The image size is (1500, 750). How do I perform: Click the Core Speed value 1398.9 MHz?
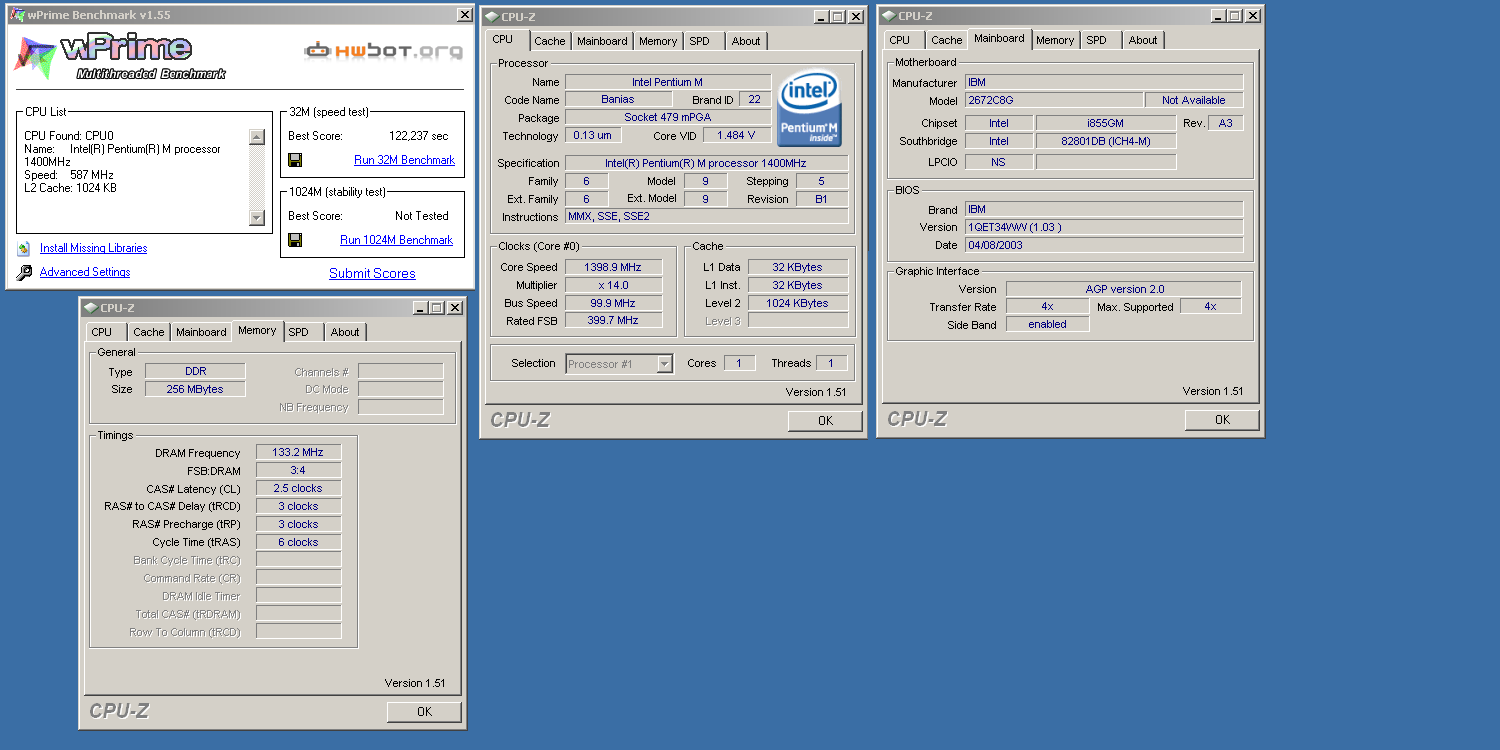tap(614, 267)
